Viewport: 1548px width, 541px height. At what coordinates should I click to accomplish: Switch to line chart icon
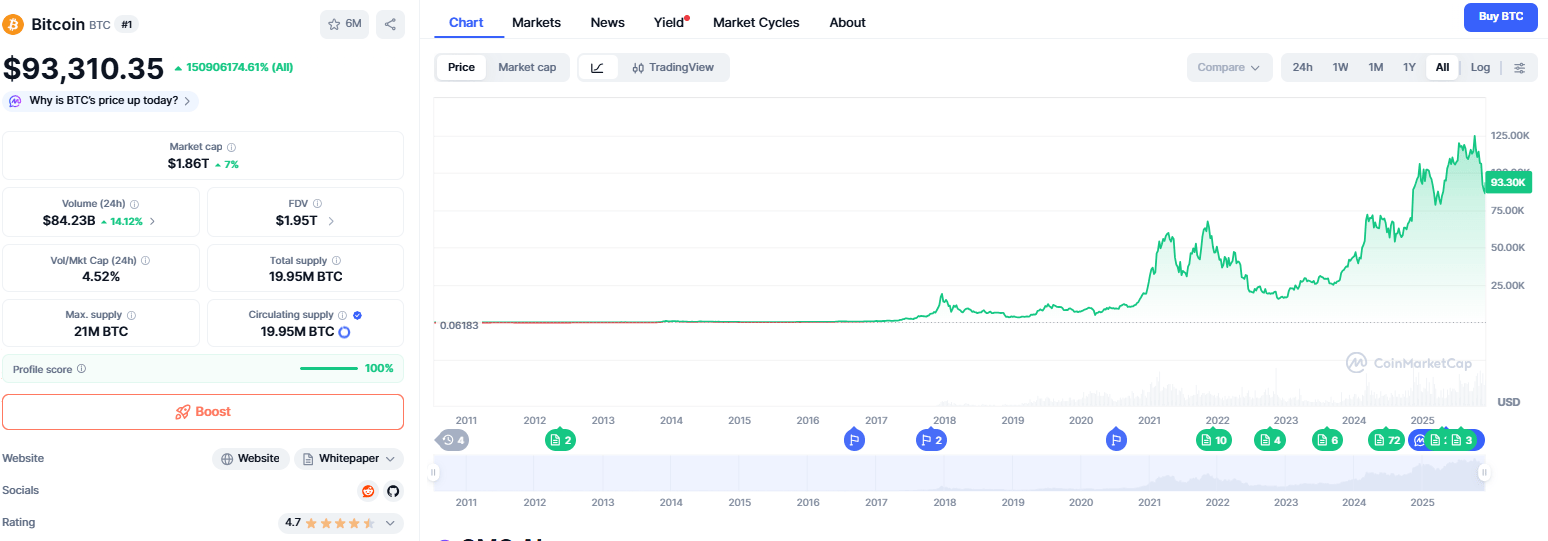coord(597,67)
